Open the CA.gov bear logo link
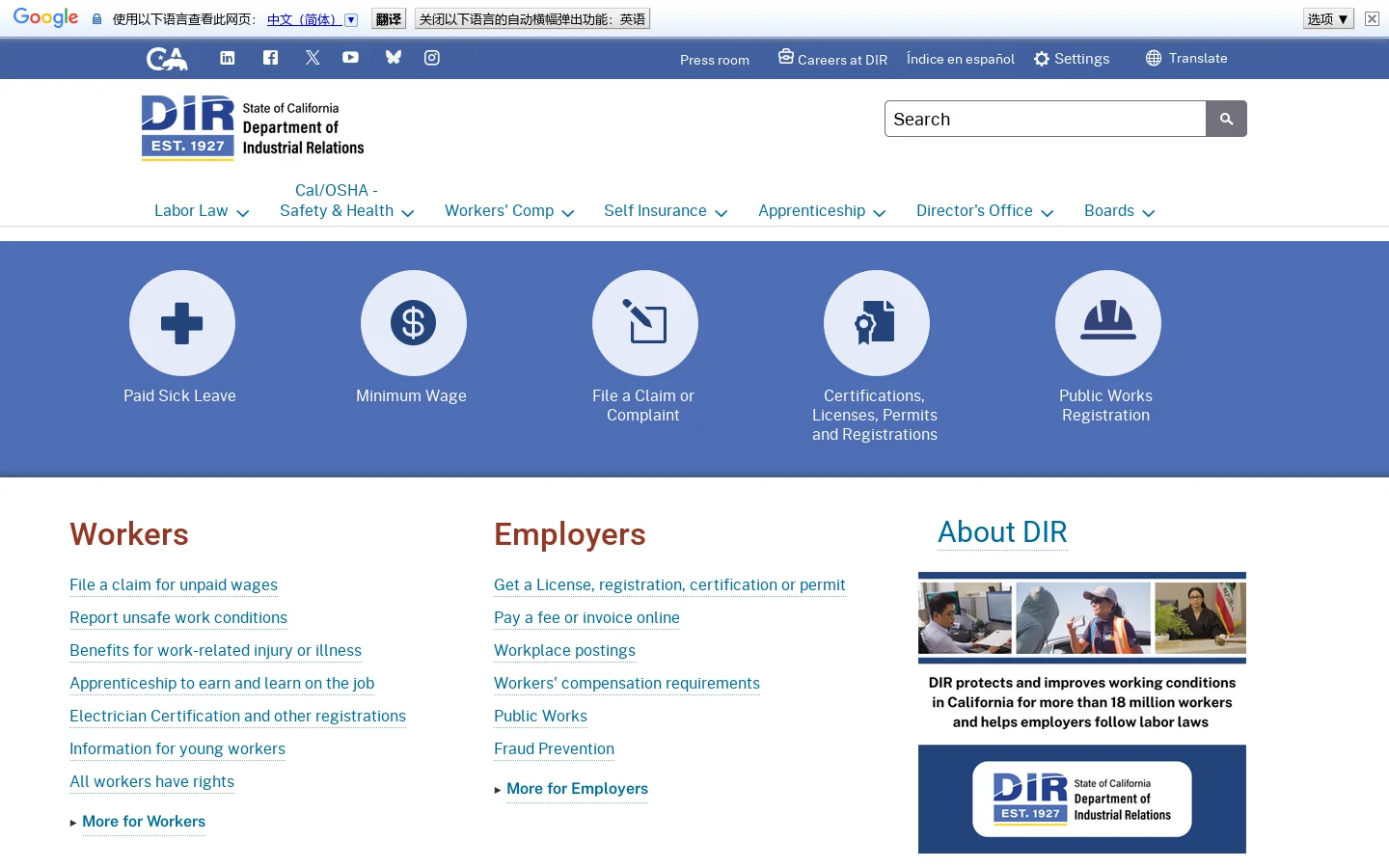The height and width of the screenshot is (868, 1389). click(x=167, y=59)
